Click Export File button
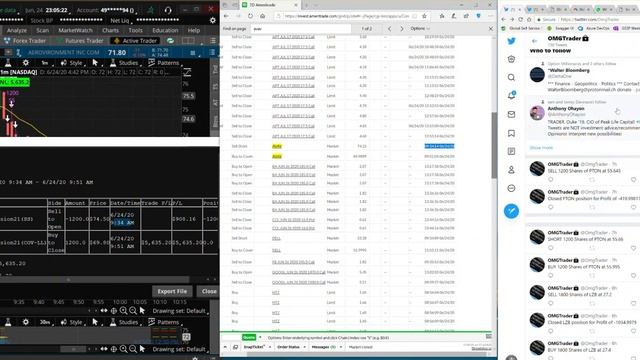Viewport: 640px width, 360px height. [172, 291]
